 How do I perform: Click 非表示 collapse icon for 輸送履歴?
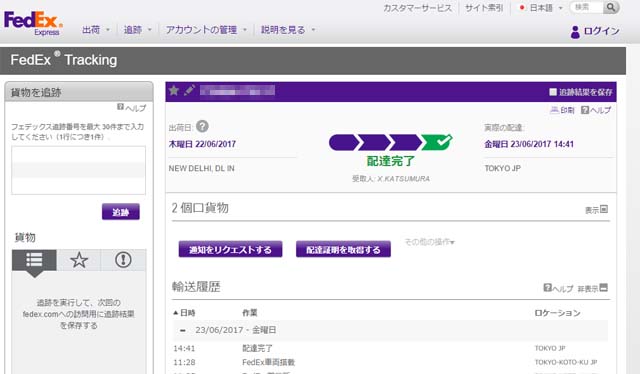(x=604, y=288)
